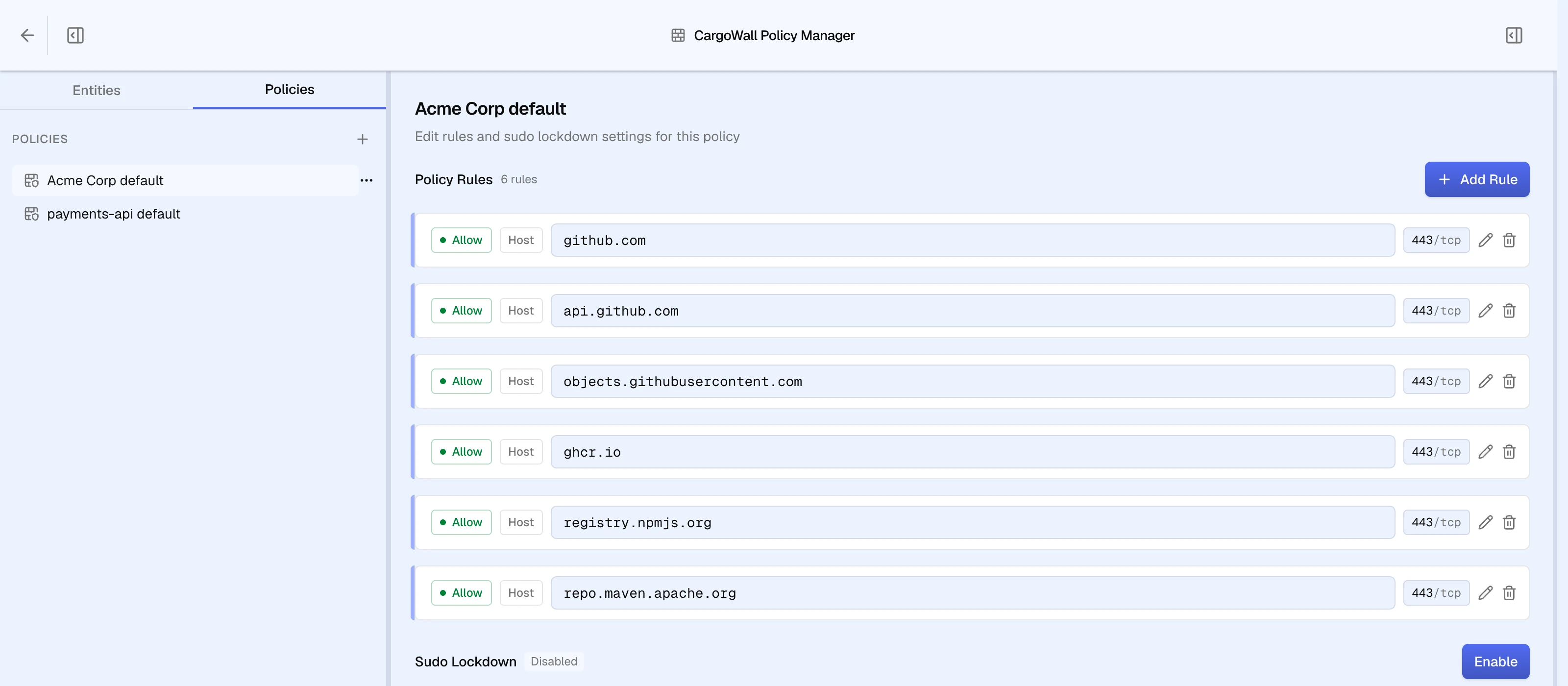Click the CargoWall Policy Manager title
The image size is (1568, 686).
[x=774, y=36]
